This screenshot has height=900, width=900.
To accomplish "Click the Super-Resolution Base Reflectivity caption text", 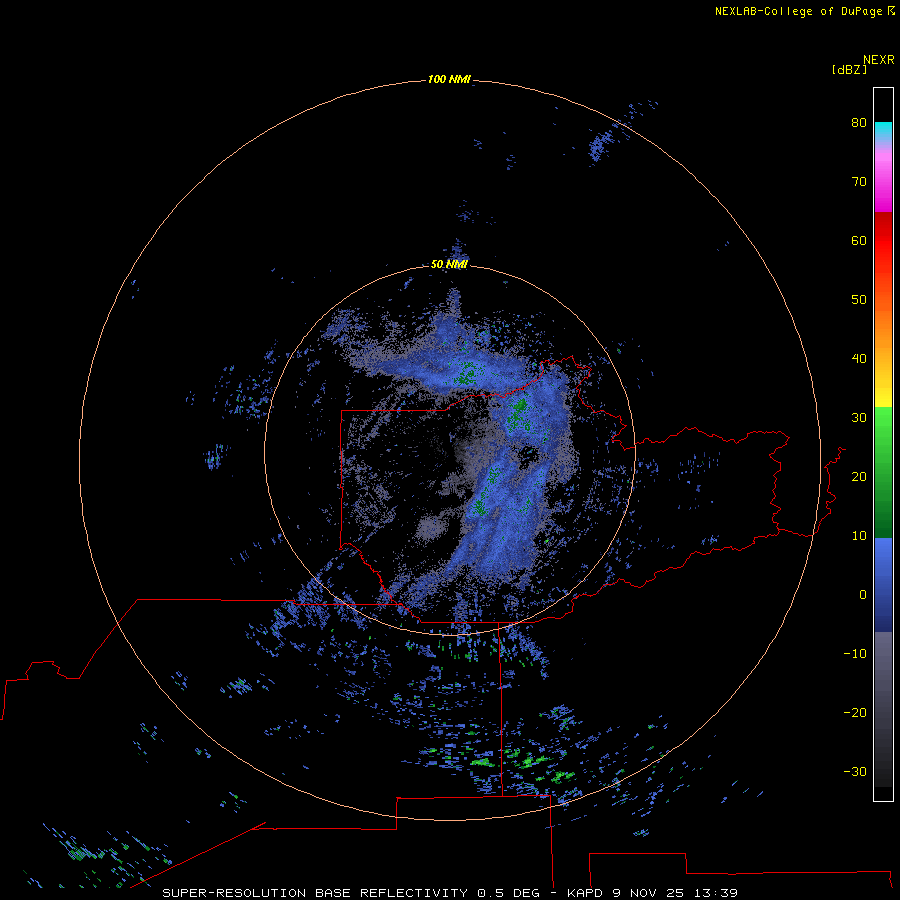I will tap(449, 893).
